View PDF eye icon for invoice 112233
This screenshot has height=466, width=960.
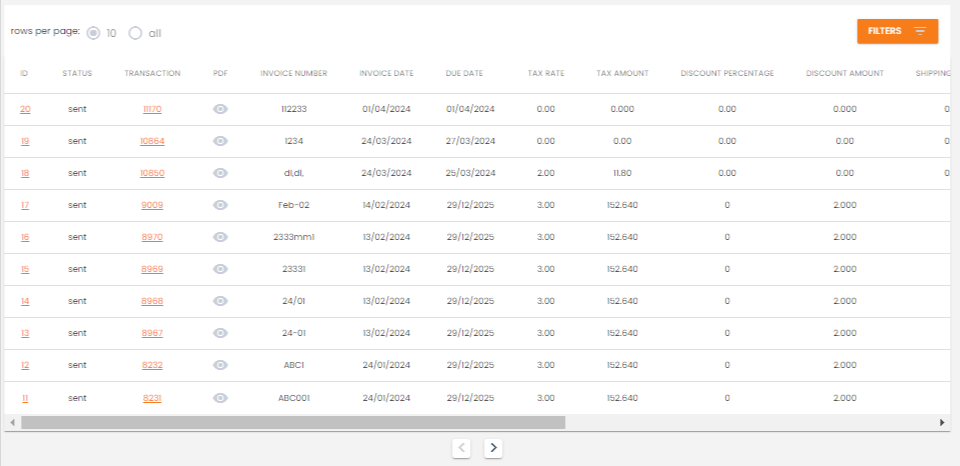(220, 109)
